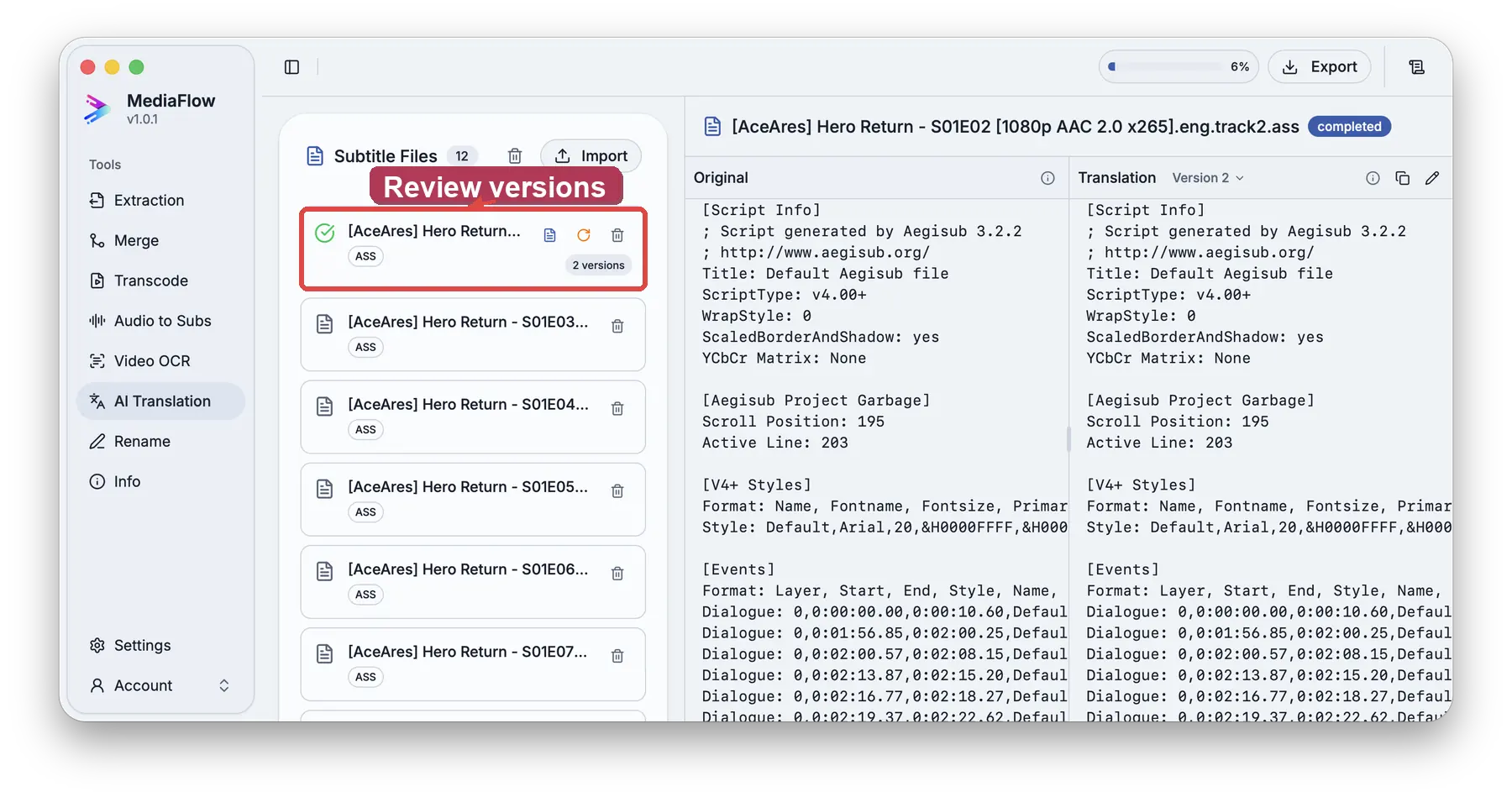Click the Export button
The height and width of the screenshot is (797, 1512).
[1319, 67]
